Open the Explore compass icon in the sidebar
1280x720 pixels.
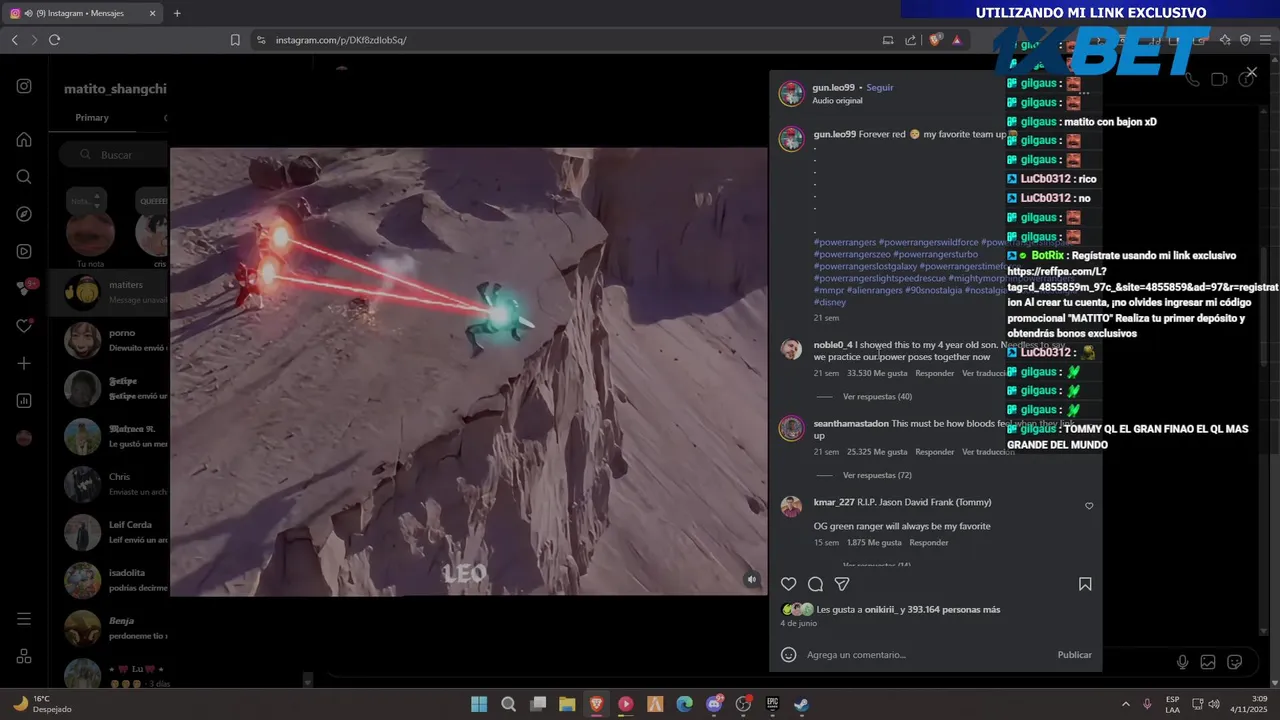[x=24, y=214]
